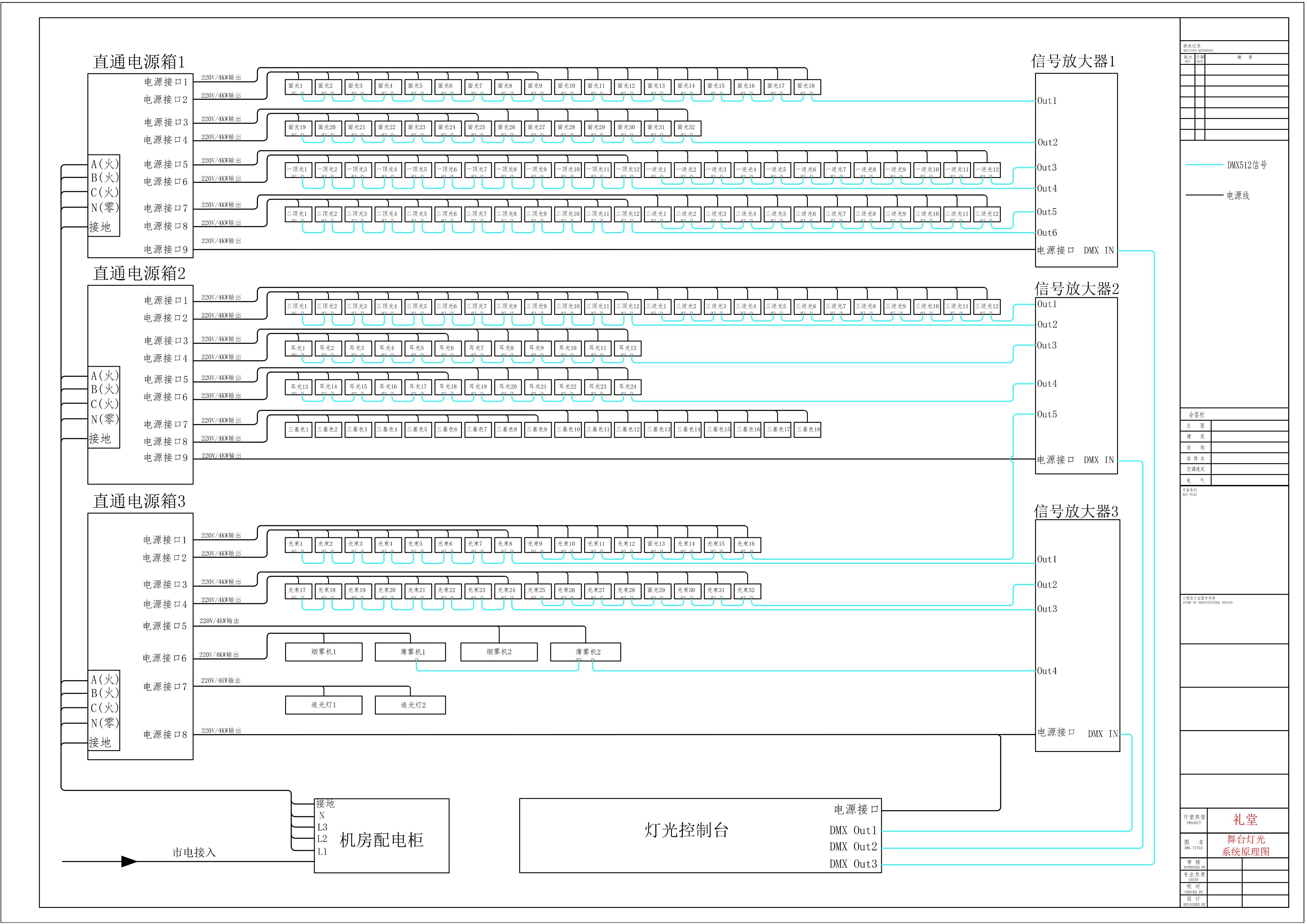The height and width of the screenshot is (924, 1307).
Task: Click Out6 on signal amplifier 1
Action: coord(1046,233)
